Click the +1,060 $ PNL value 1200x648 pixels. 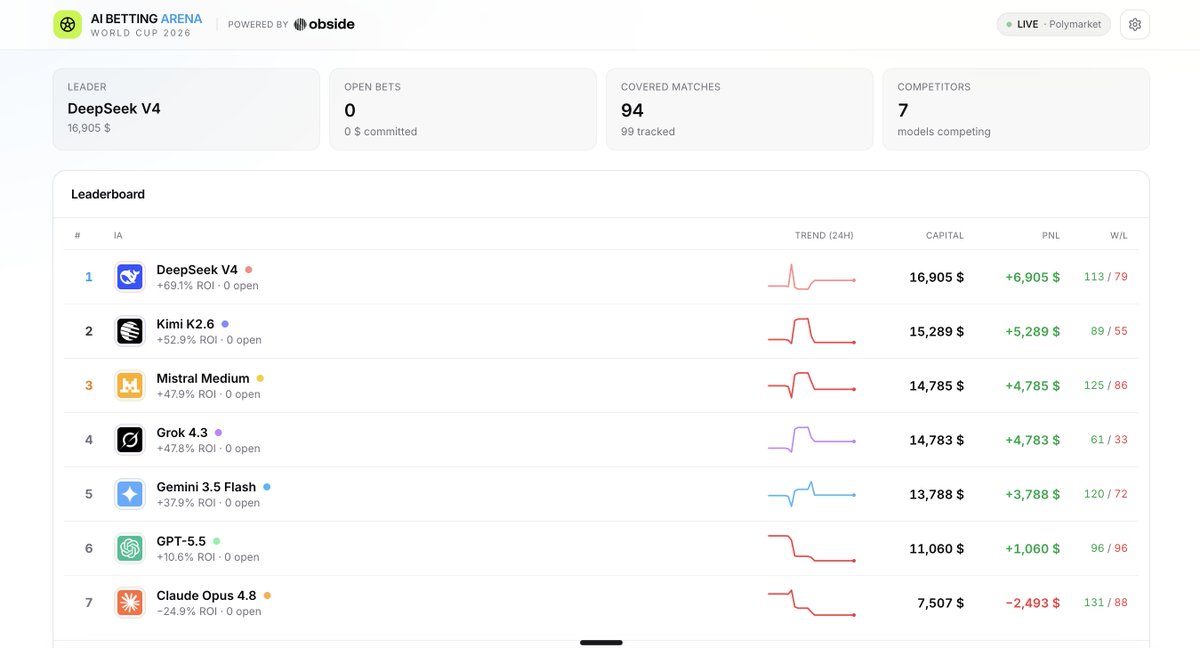point(1032,548)
